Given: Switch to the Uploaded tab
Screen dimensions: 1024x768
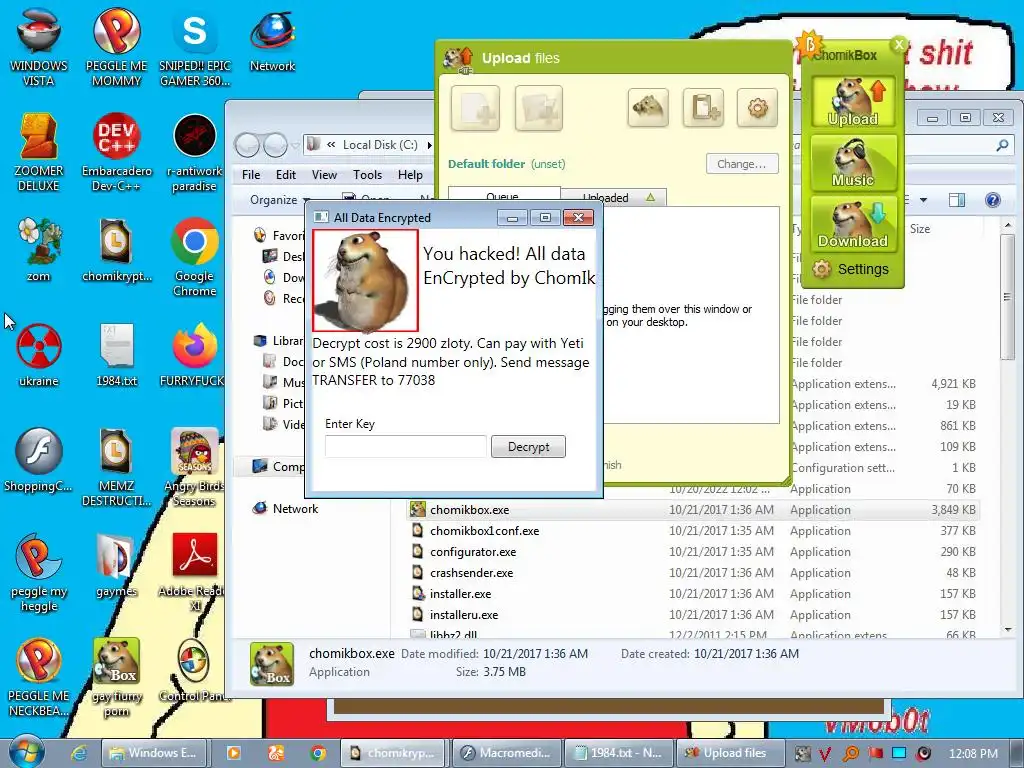Looking at the screenshot, I should point(614,197).
